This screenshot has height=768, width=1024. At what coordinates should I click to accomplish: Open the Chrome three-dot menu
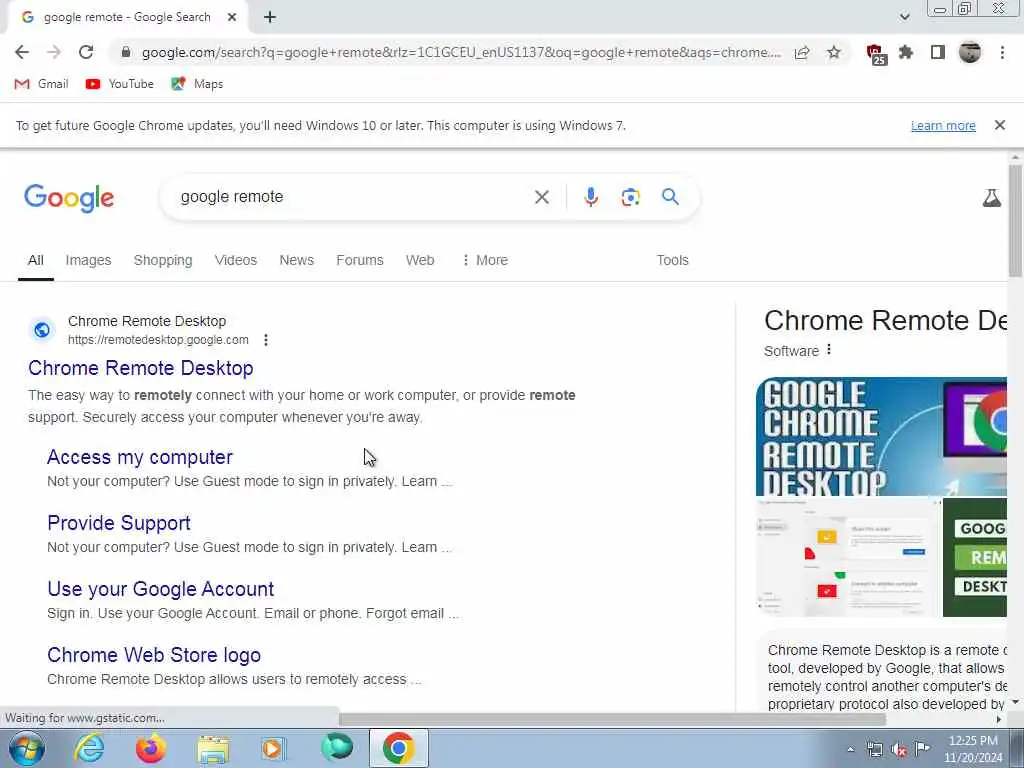1002,52
